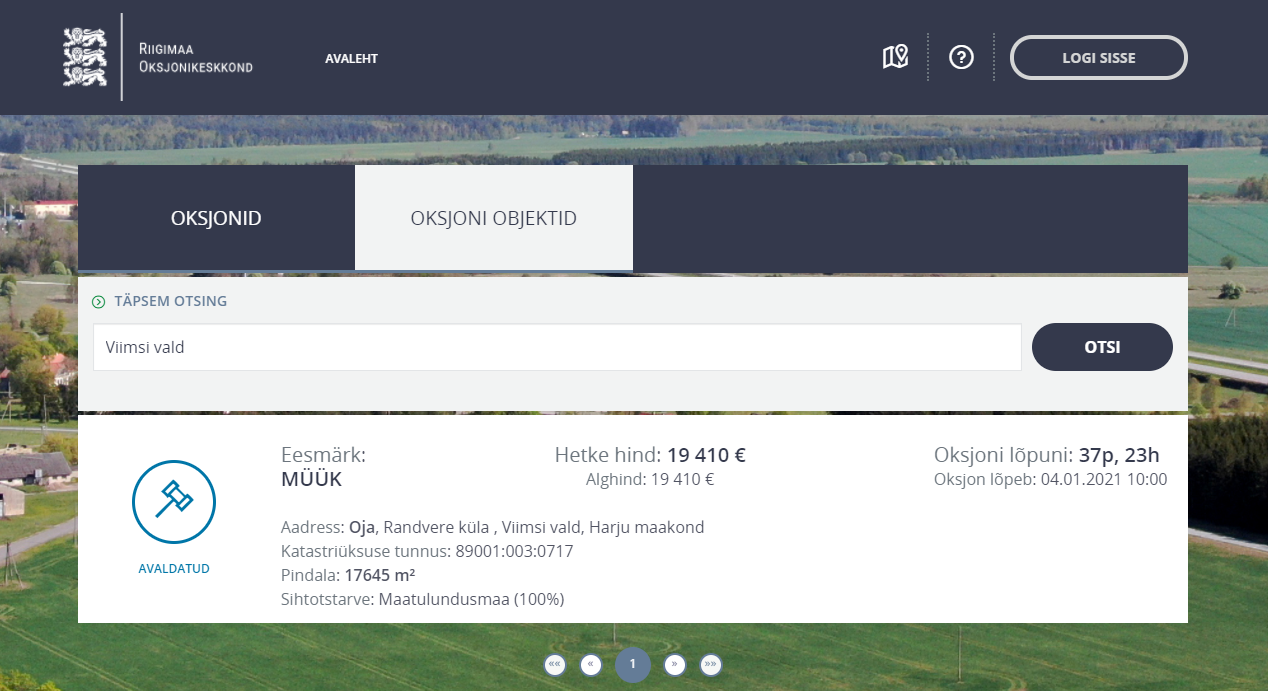Click the remaining time 37p, 23h
The image size is (1268, 691).
click(x=1119, y=455)
